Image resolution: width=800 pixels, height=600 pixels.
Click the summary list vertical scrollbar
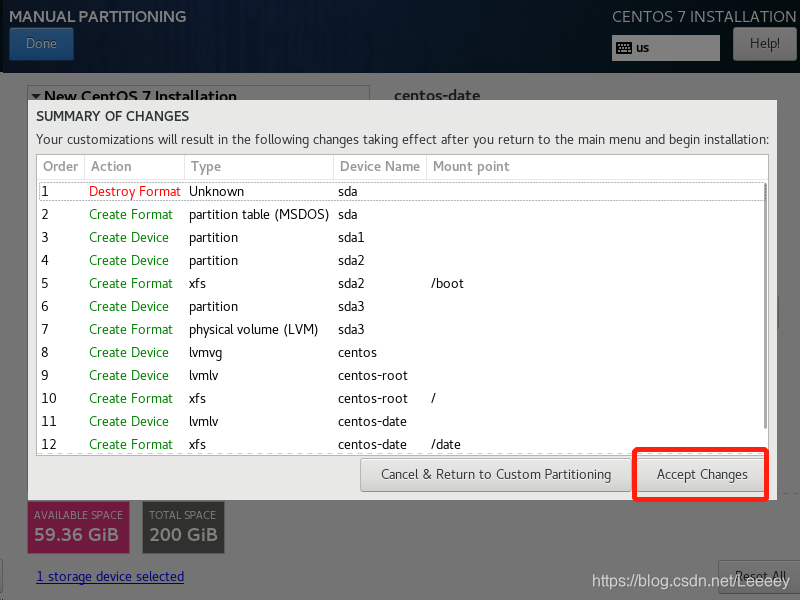pos(765,306)
